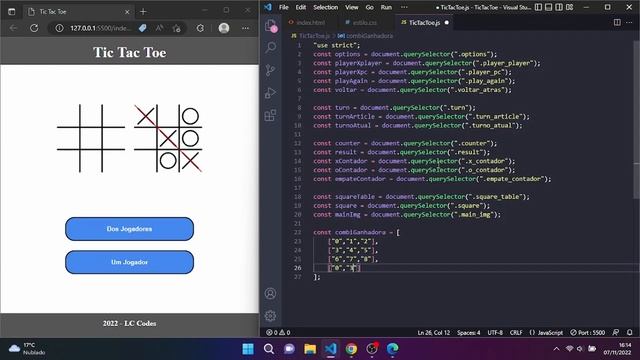Click the errors and warnings status indicator
The width and height of the screenshot is (640, 360).
pos(278,333)
